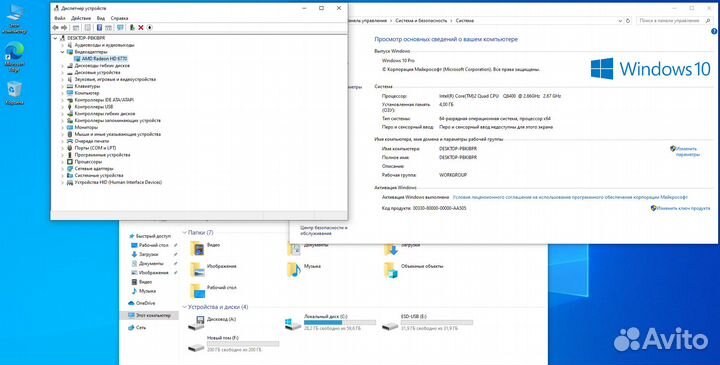Select Этот компьютер in Explorer navigation pane
This screenshot has width=720, height=365.
[x=149, y=315]
